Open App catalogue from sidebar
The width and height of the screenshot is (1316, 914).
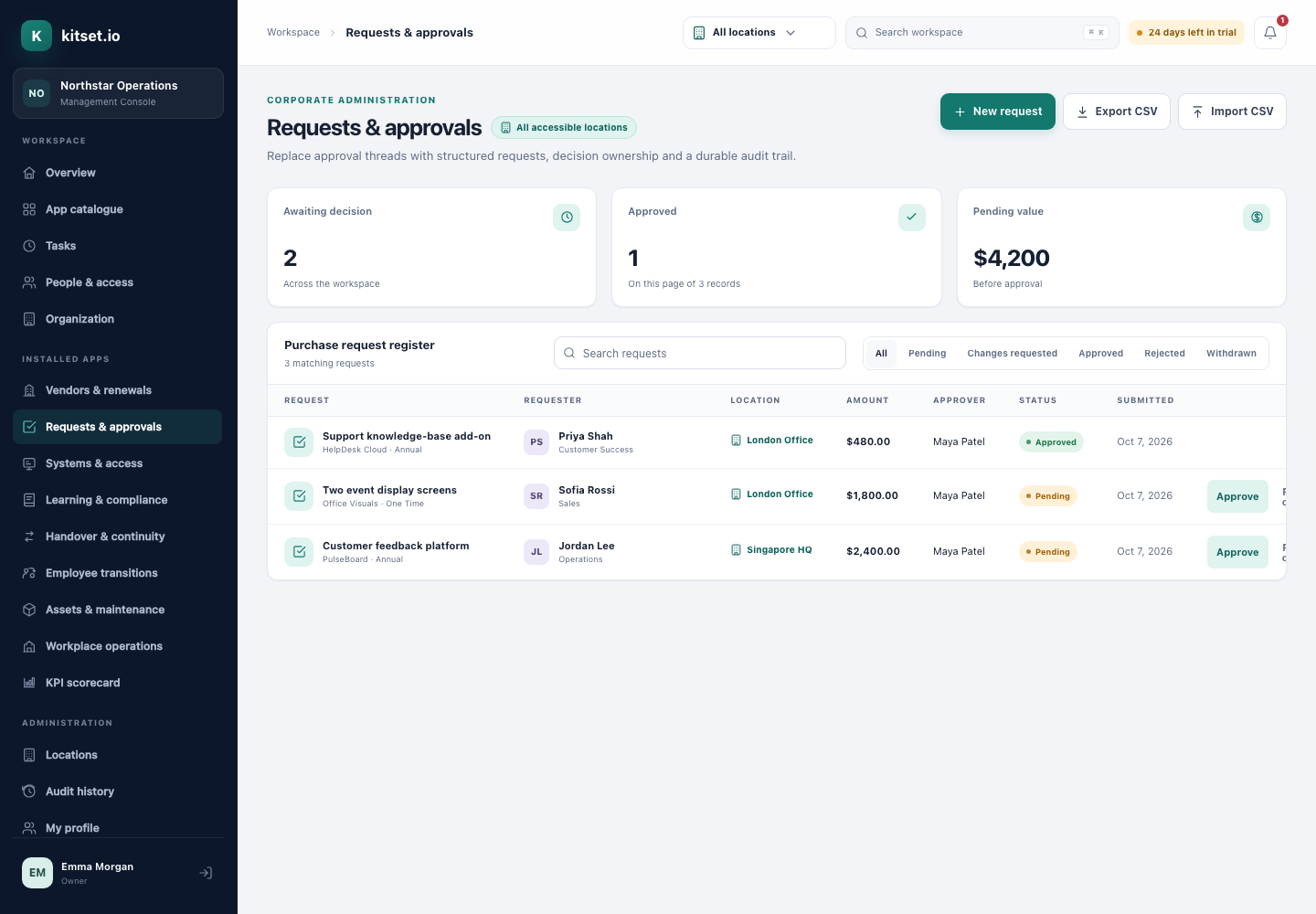[x=117, y=209]
